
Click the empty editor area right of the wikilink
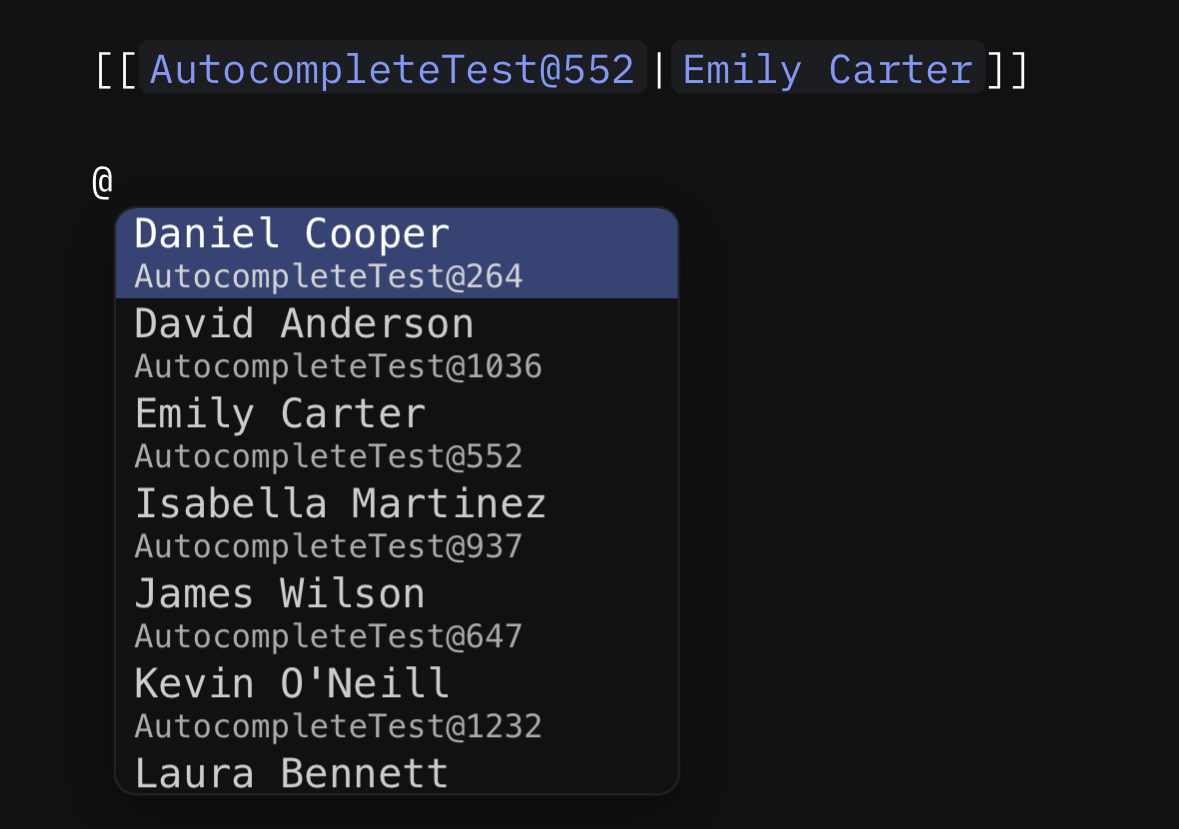(x=1100, y=70)
